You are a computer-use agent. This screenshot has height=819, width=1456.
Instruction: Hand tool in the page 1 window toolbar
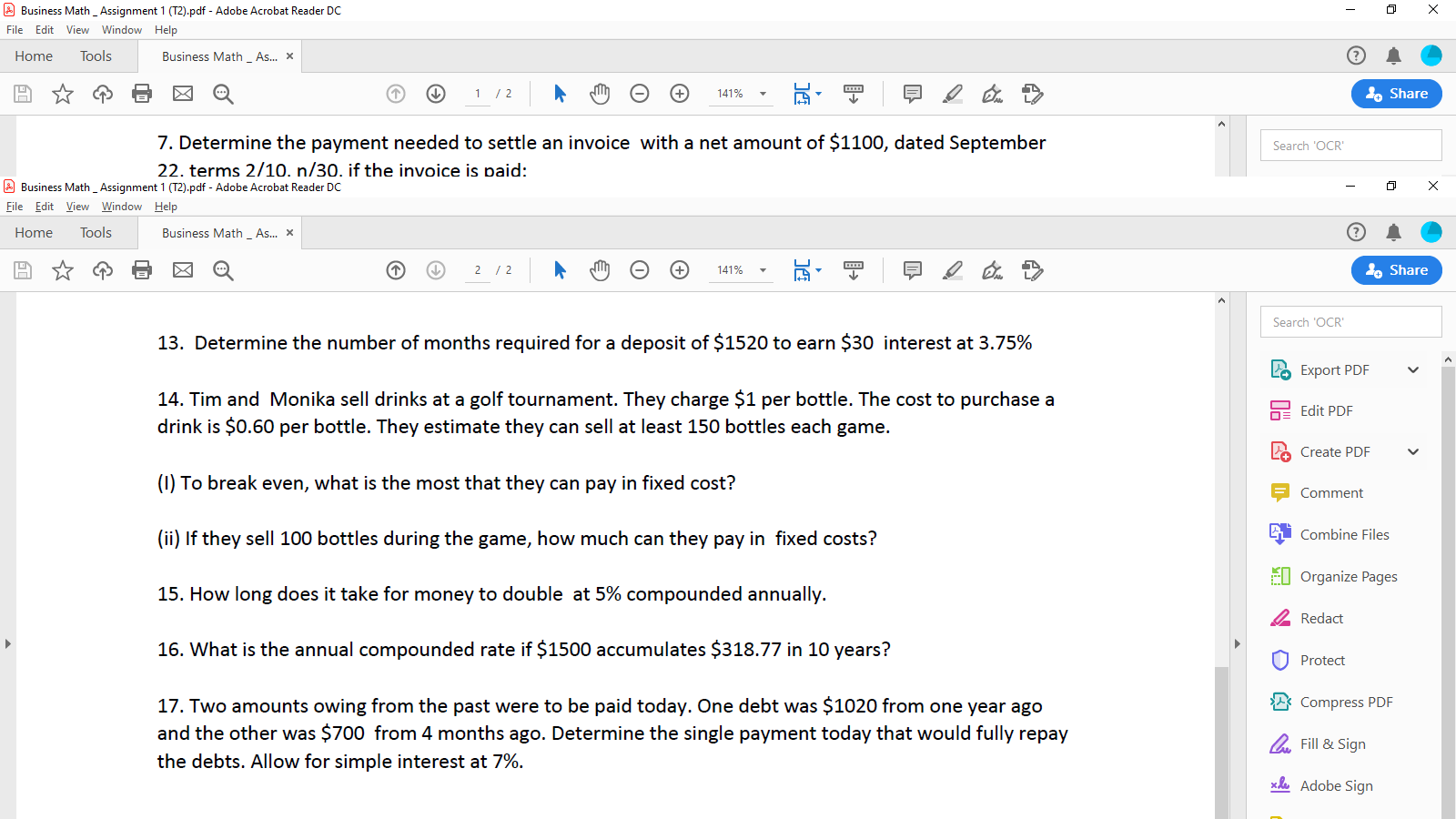[600, 94]
